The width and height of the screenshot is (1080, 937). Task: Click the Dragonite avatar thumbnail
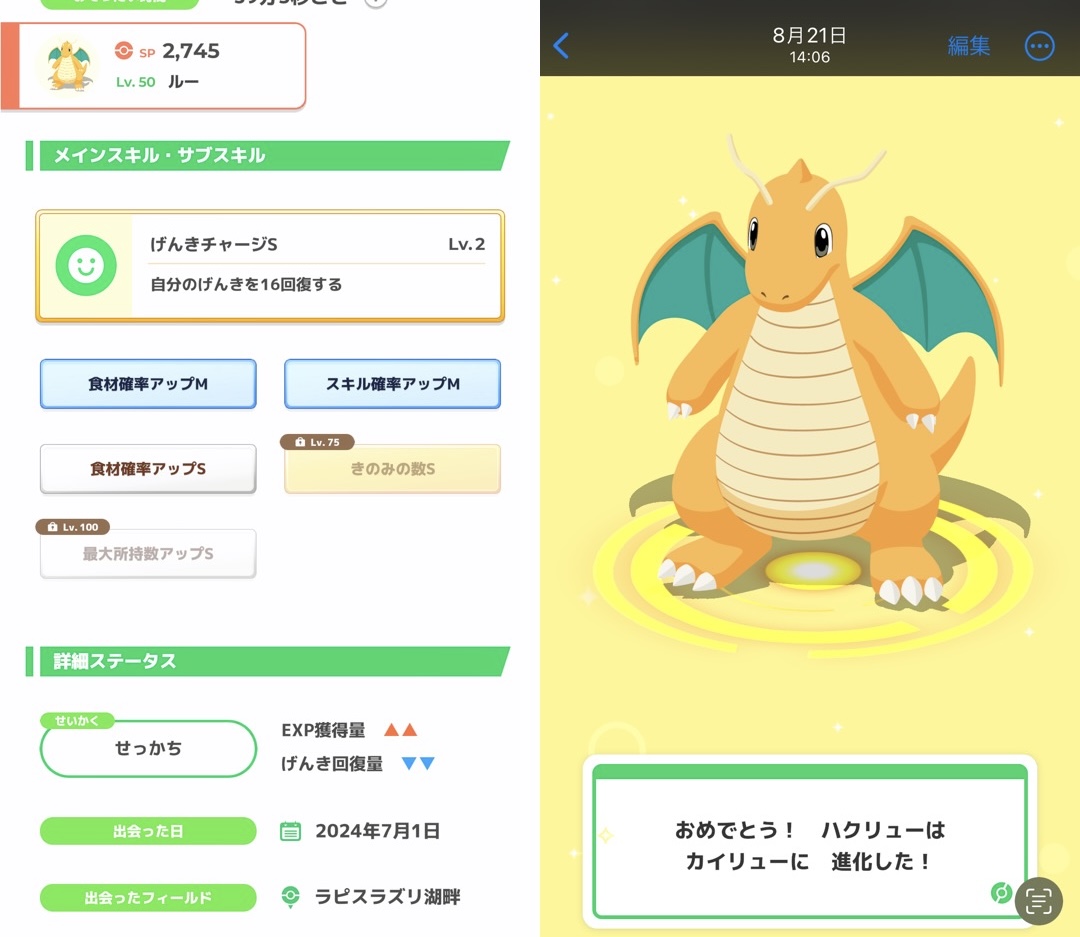tap(69, 66)
